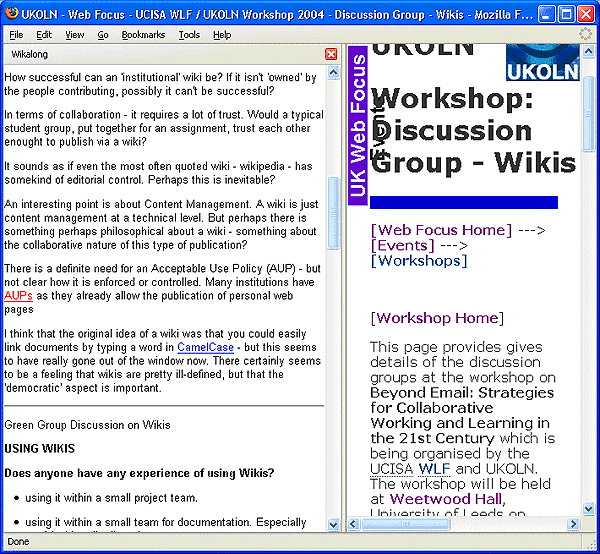
Task: Click the sidebar vertical scrollbar thumb
Action: (x=334, y=213)
